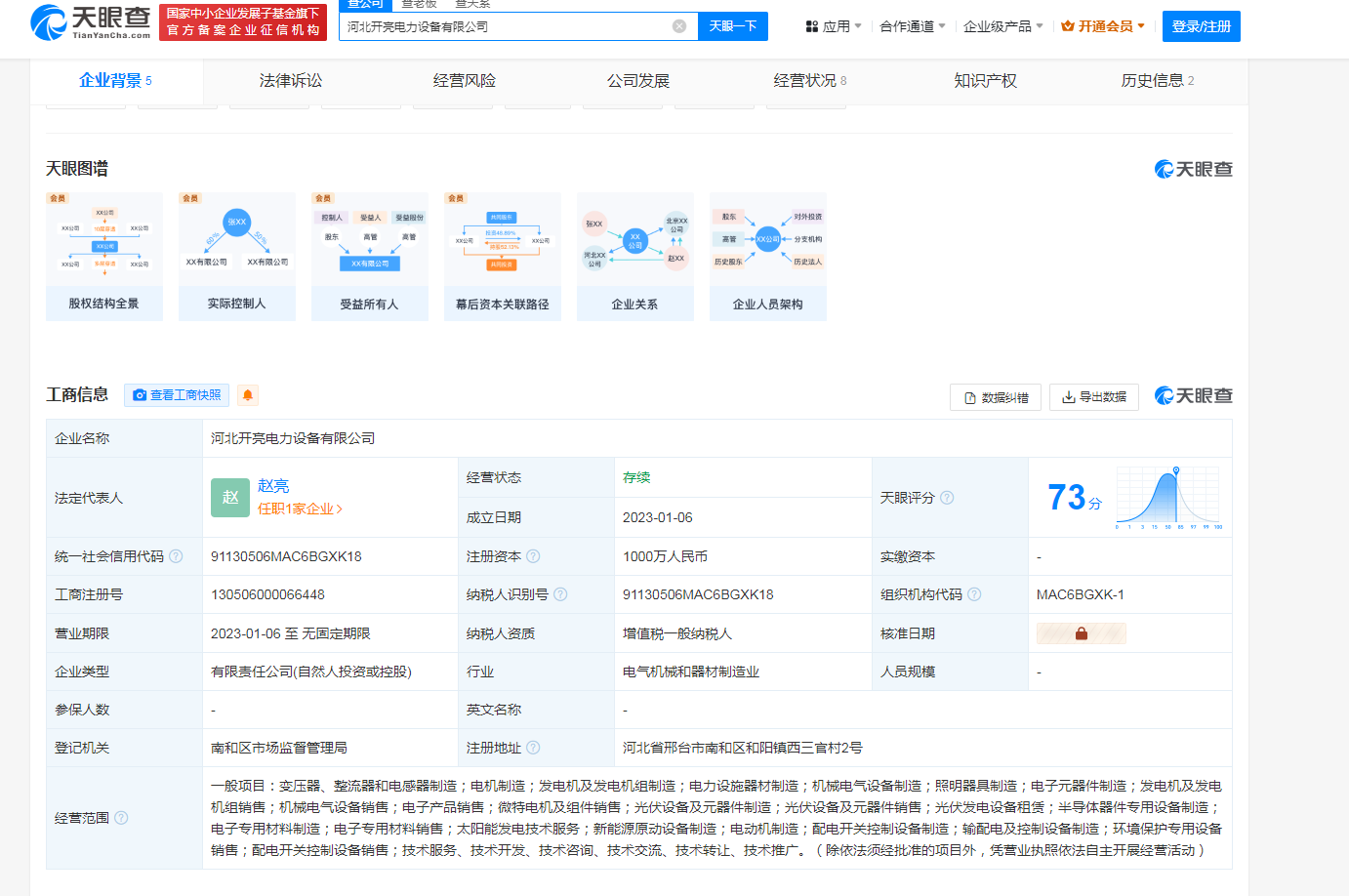The image size is (1349, 896).
Task: Open the 企业人员架构 chart thumbnail
Action: click(767, 257)
